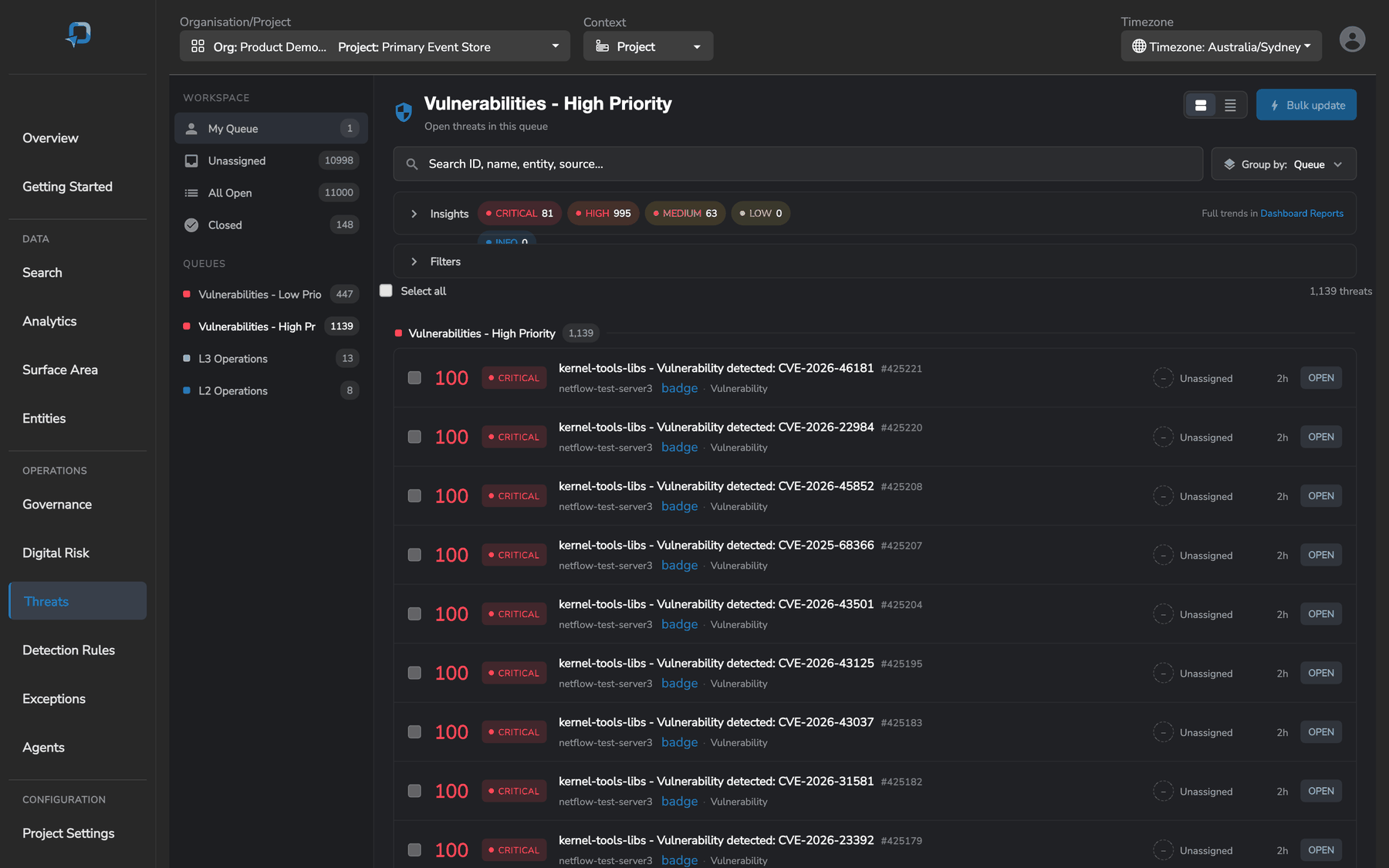Select the L2 Operations queue

(x=271, y=391)
